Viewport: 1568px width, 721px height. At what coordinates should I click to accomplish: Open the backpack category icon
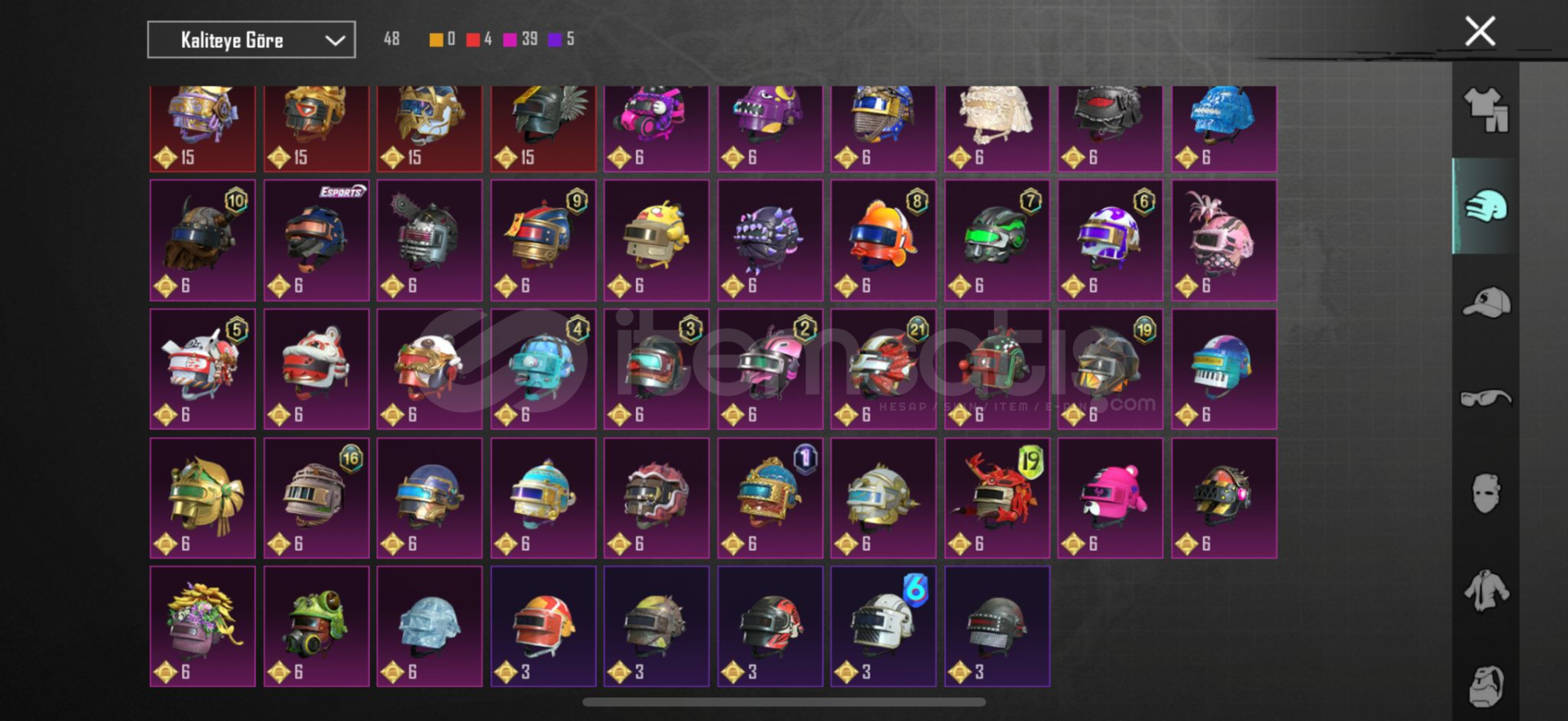[x=1486, y=686]
